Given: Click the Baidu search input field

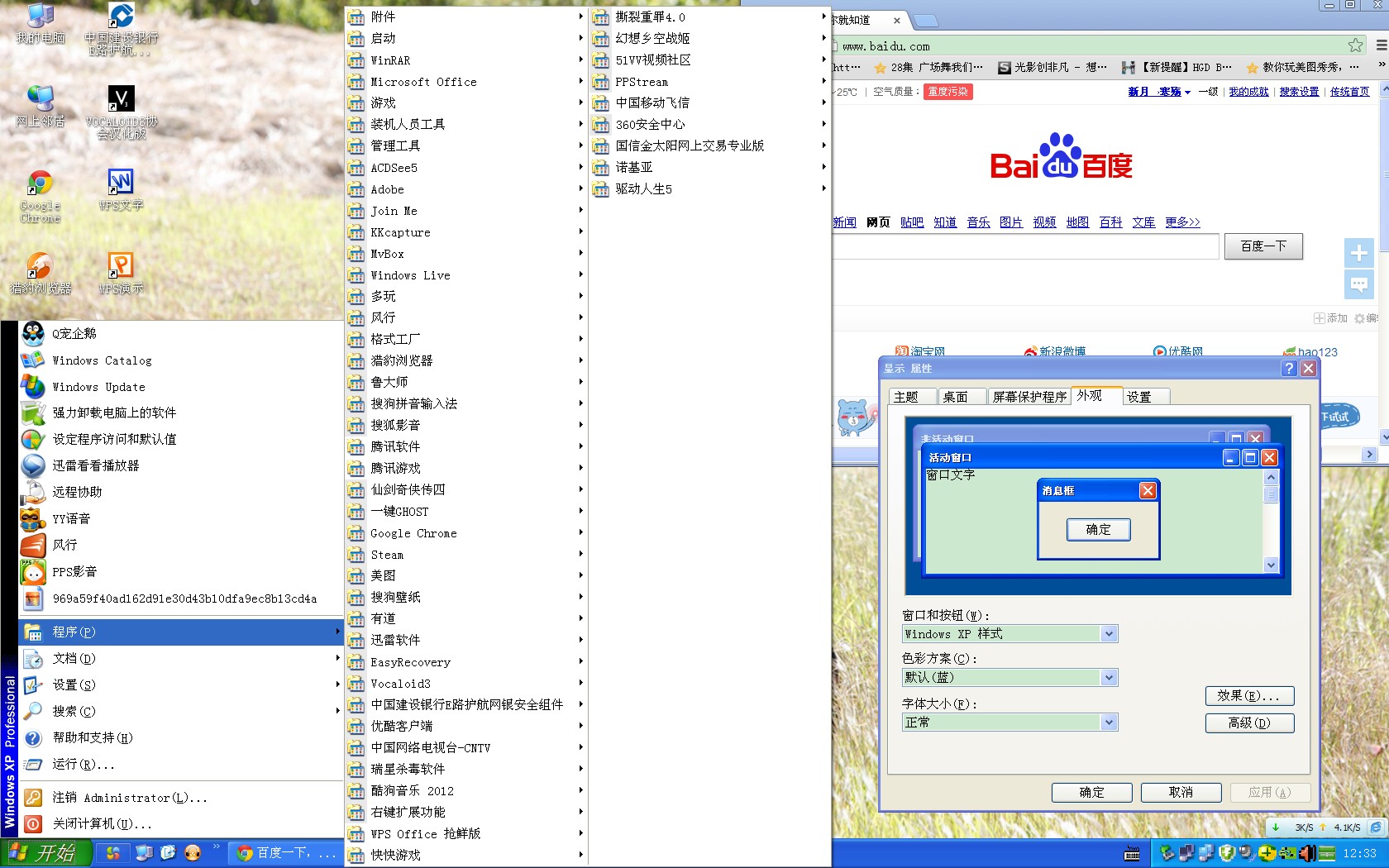Looking at the screenshot, I should [1025, 246].
